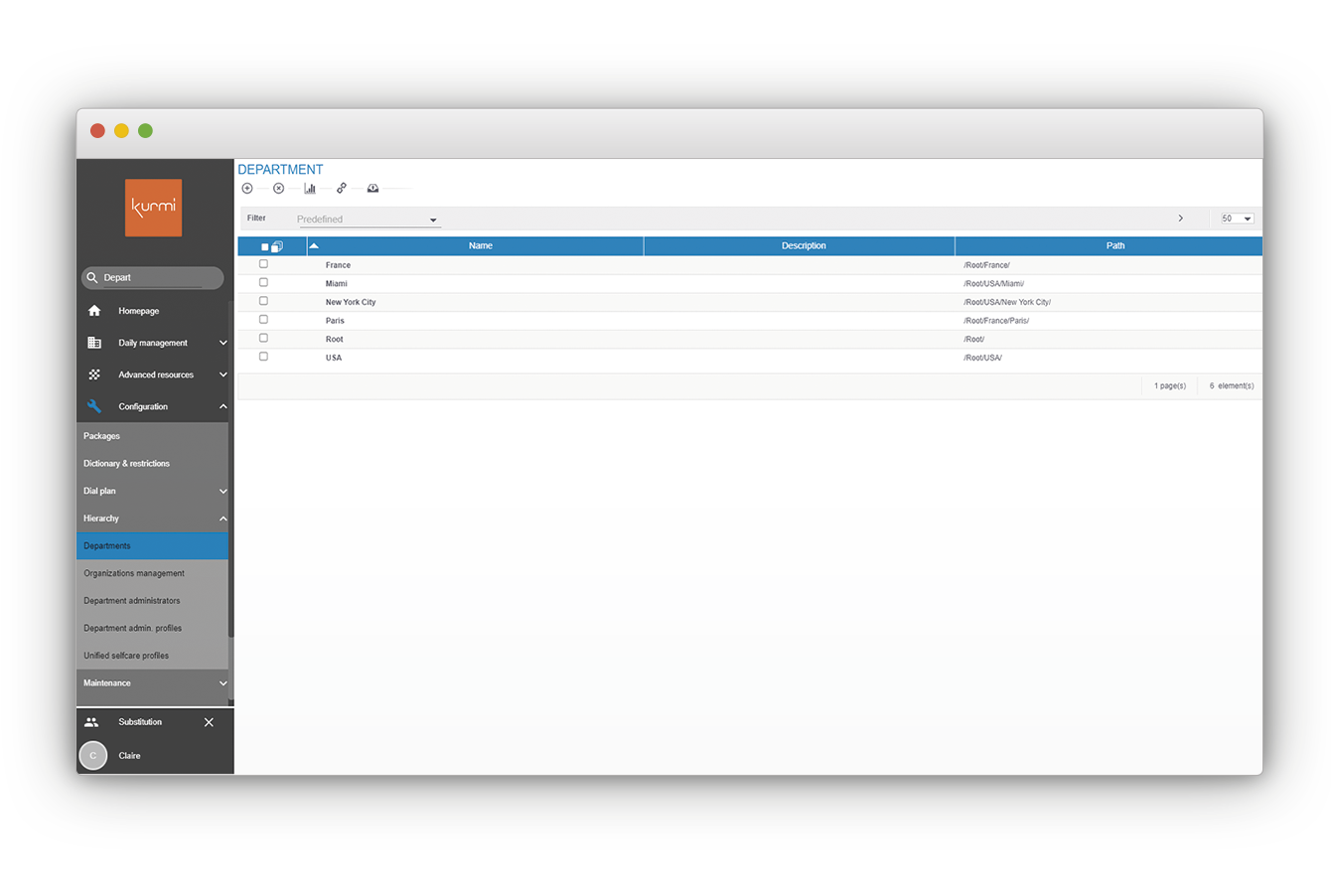Viewport: 1331px width, 896px height.
Task: Click the Advanced resources dotted icon
Action: [94, 374]
